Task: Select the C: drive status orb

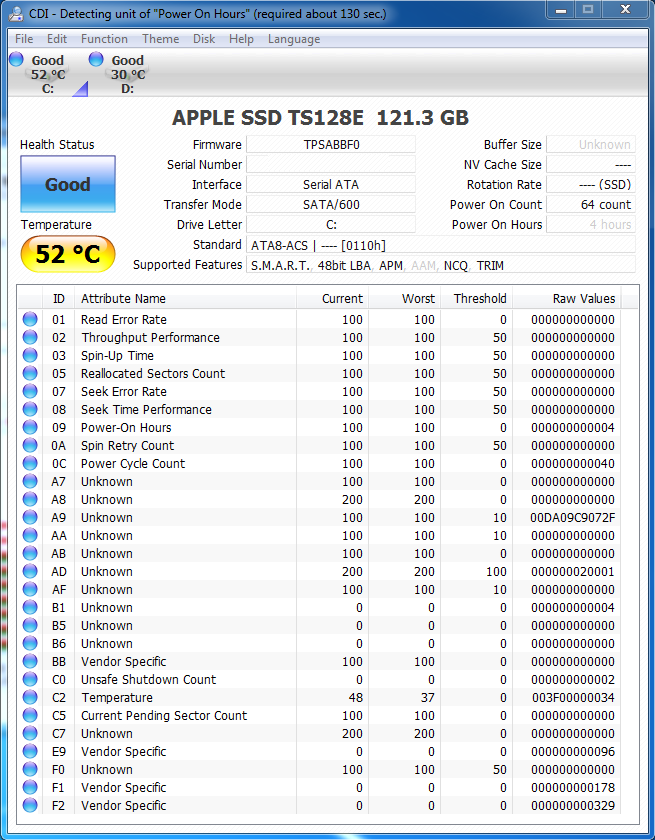Action: [x=16, y=60]
